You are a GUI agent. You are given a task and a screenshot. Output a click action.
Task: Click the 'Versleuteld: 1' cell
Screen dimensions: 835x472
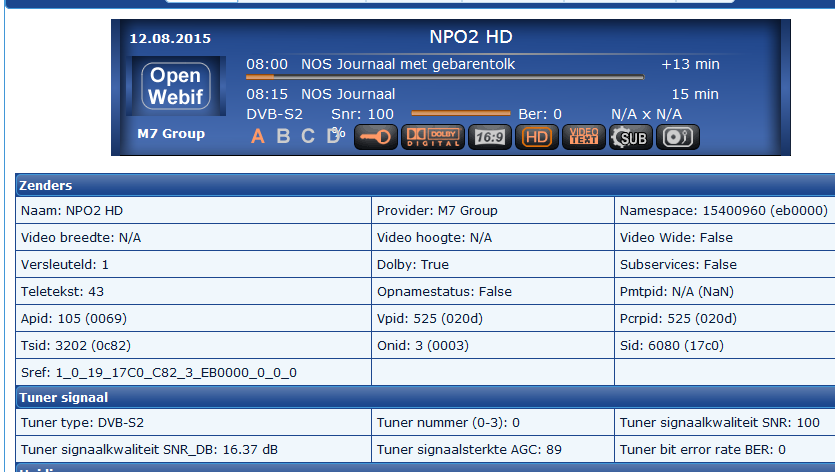pyautogui.click(x=193, y=265)
